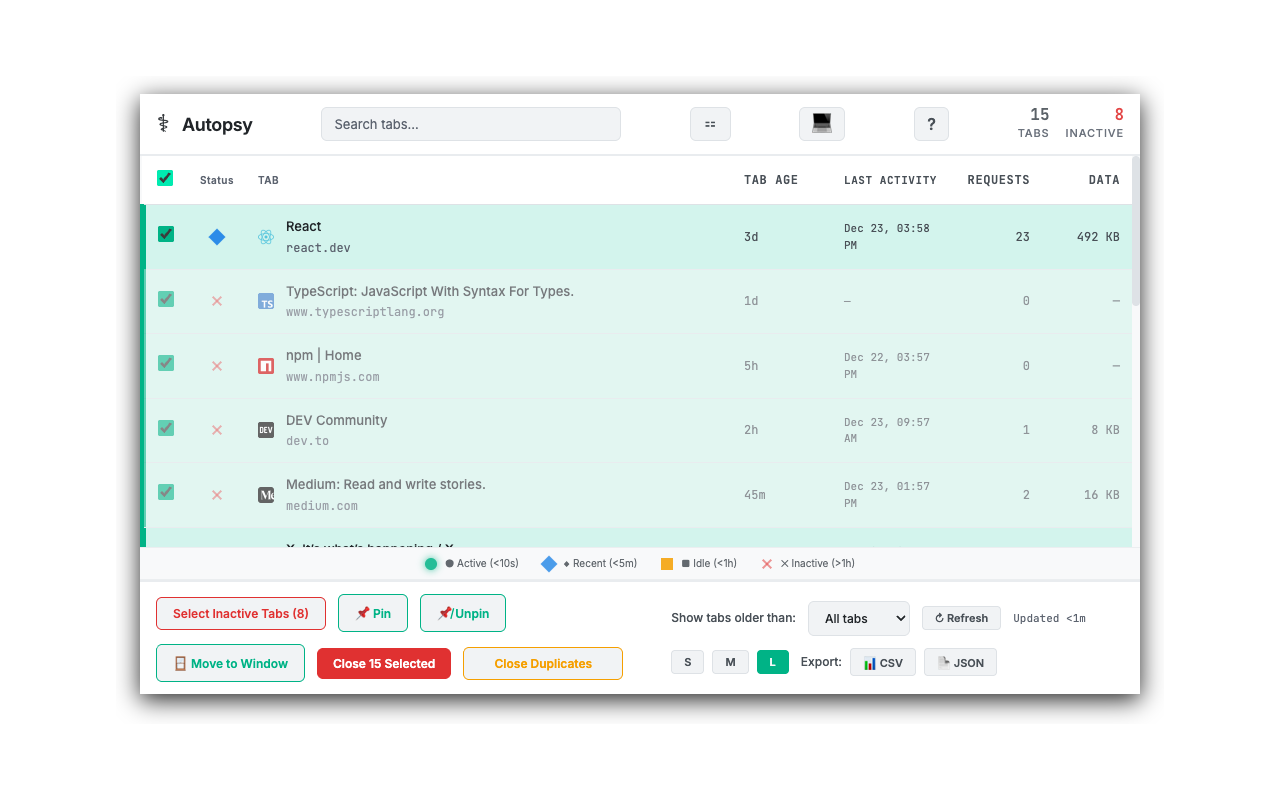Open the help question mark panel
The height and width of the screenshot is (800, 1280).
(x=931, y=123)
